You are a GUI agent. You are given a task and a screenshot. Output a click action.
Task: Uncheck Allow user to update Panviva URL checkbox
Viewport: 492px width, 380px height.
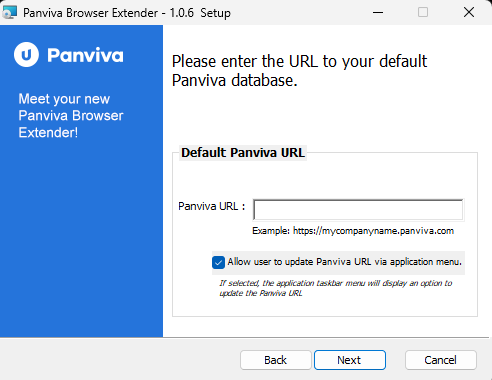pyautogui.click(x=218, y=262)
